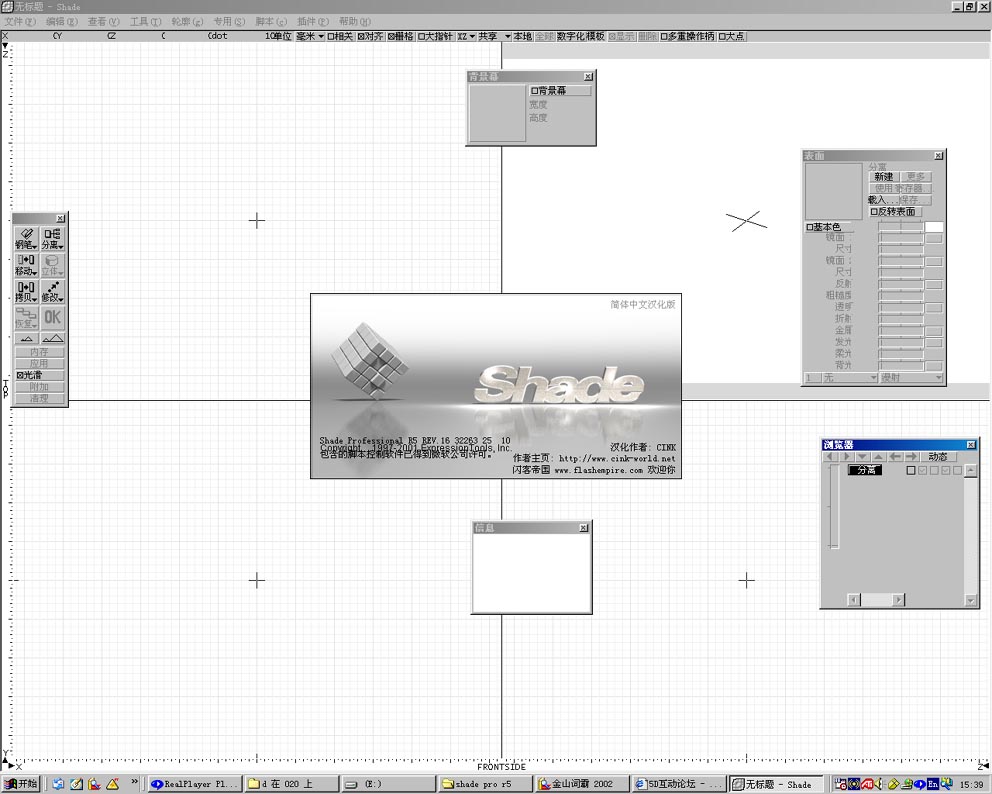Open 金山词霸 2002 from taskbar

(x=582, y=784)
